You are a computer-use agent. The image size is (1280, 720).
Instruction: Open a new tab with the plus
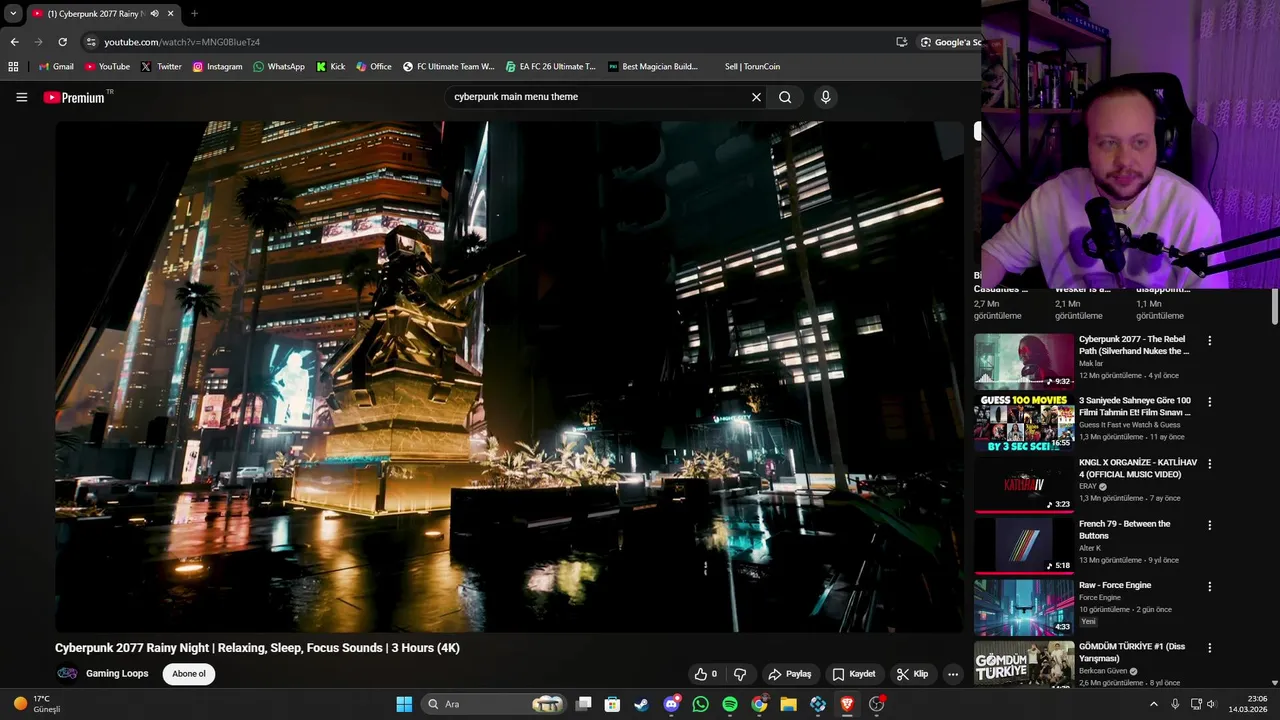pyautogui.click(x=194, y=13)
